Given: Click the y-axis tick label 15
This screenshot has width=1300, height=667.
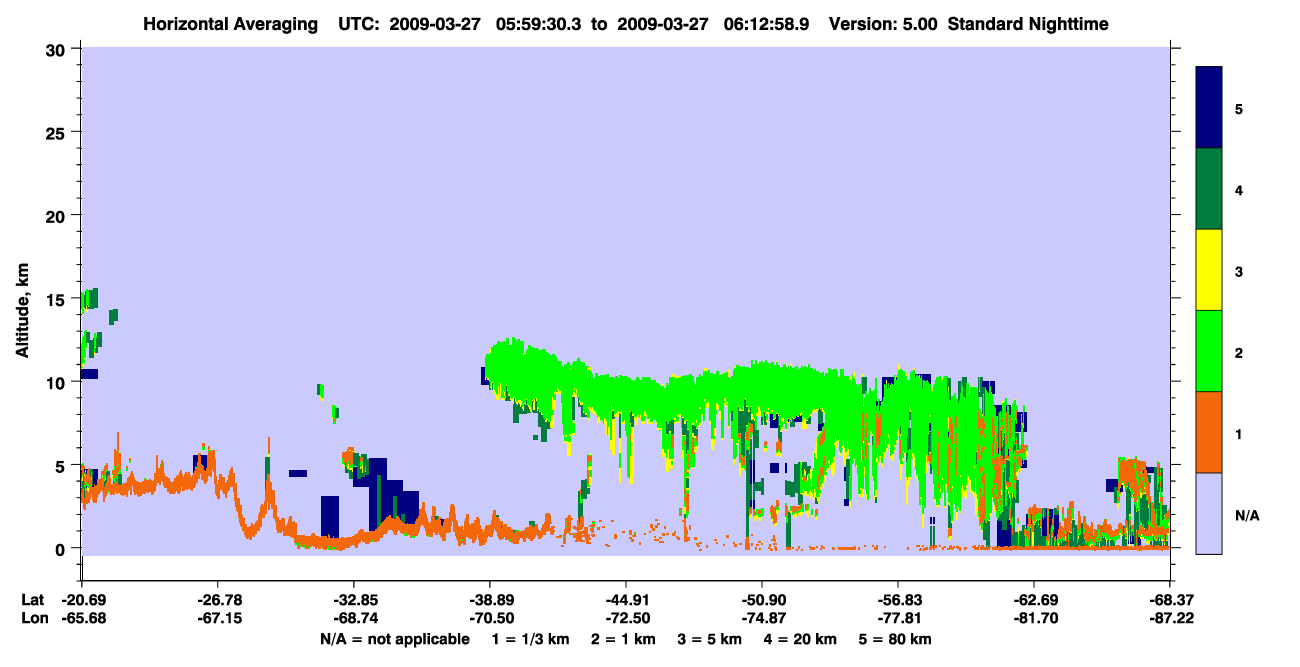Looking at the screenshot, I should (58, 299).
